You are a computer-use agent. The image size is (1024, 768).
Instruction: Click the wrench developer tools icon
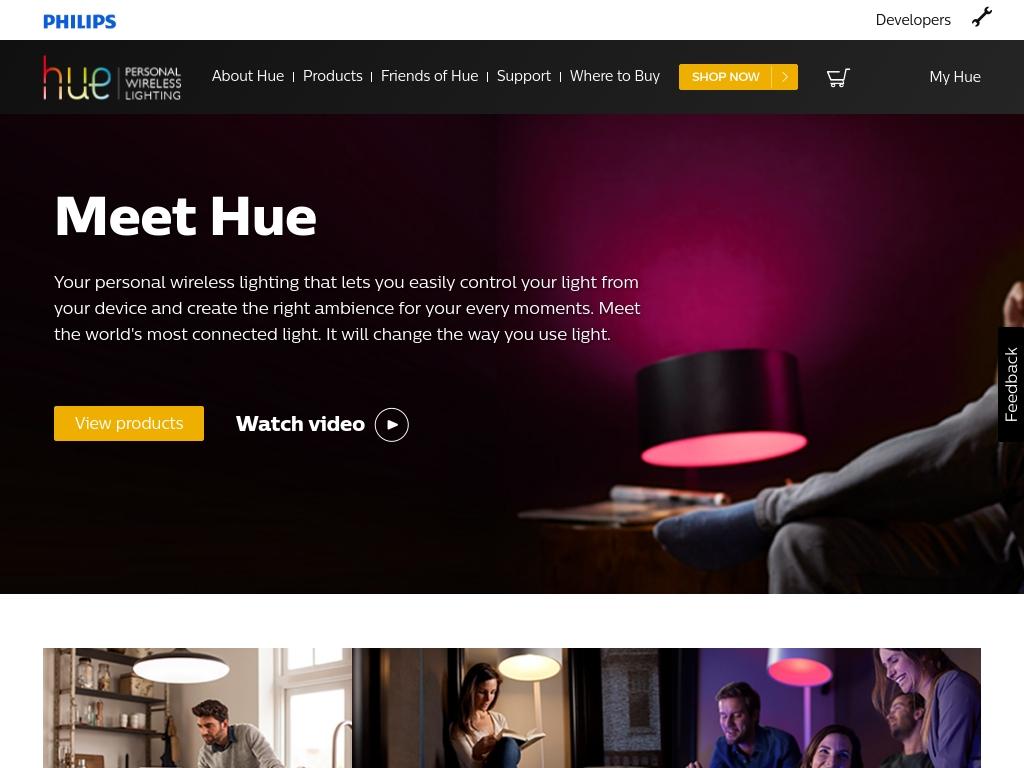tap(982, 17)
